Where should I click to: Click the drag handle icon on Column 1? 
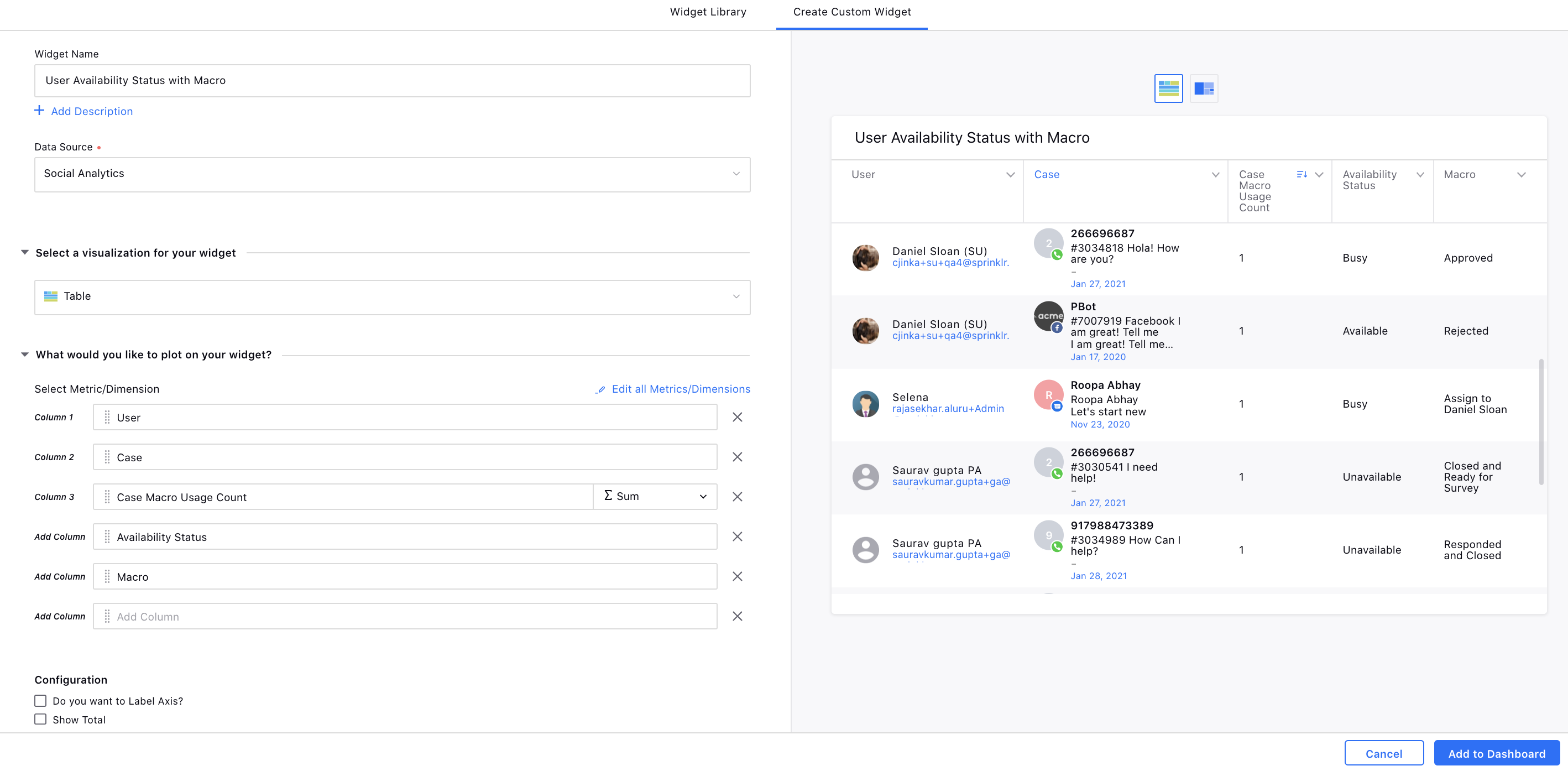107,416
